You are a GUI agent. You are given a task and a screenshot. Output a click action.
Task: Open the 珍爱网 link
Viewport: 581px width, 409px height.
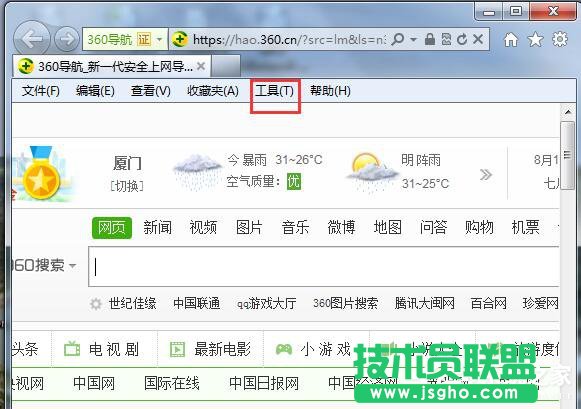coord(540,303)
